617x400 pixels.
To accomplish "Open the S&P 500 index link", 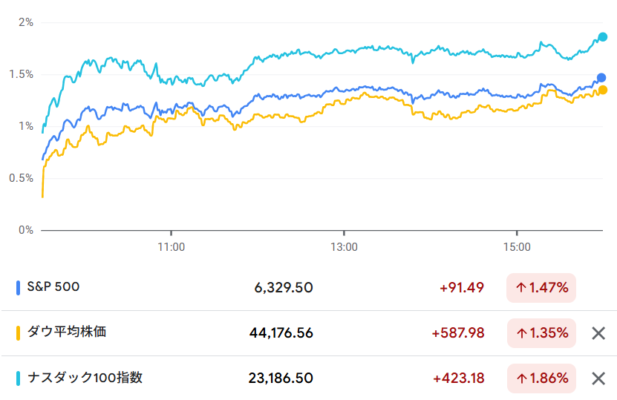I will 53,287.
